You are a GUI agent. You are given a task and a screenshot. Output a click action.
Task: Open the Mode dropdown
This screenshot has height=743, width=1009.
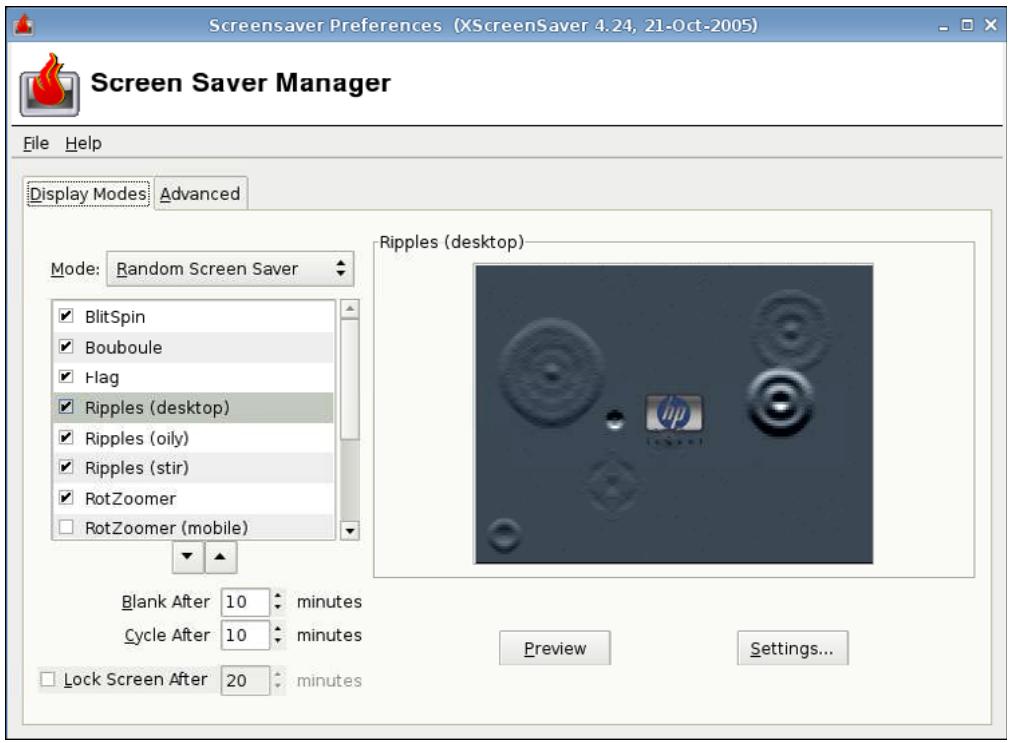[x=230, y=269]
